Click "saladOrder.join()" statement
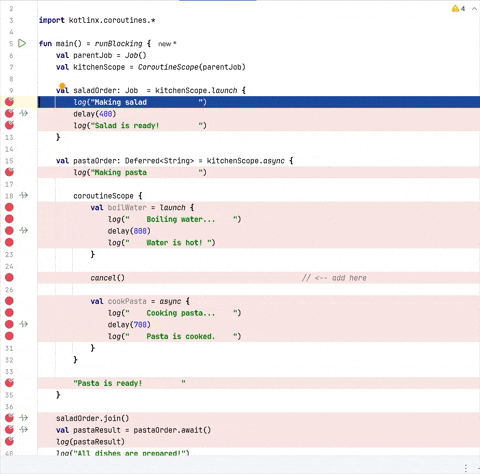The width and height of the screenshot is (480, 474). (x=92, y=418)
